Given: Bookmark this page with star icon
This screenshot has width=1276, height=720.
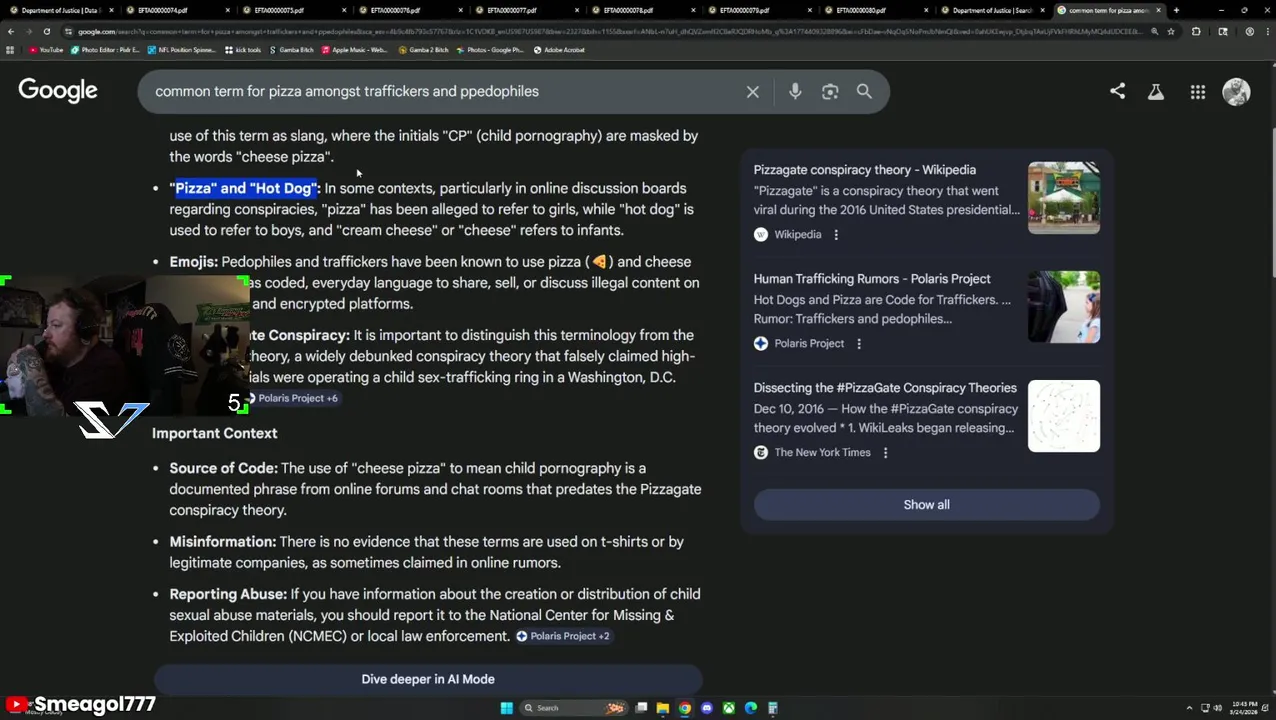Looking at the screenshot, I should pyautogui.click(x=1171, y=31).
